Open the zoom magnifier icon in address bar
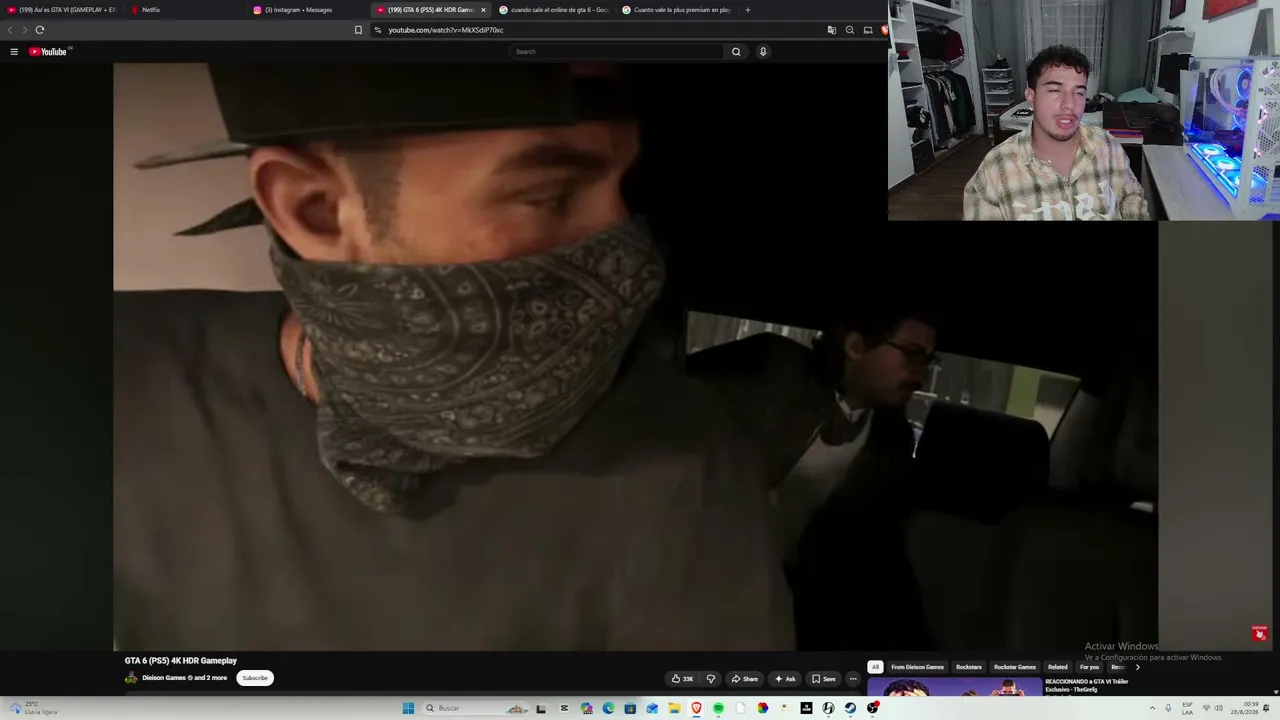1280x720 pixels. (850, 30)
